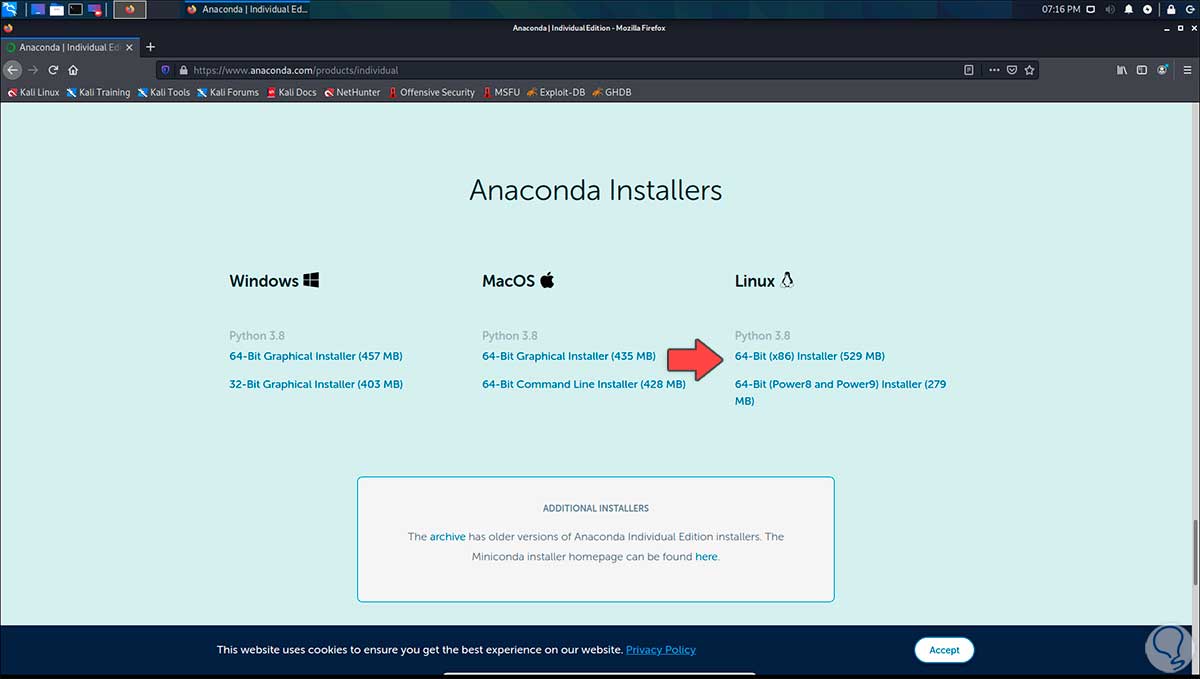This screenshot has width=1200, height=679.
Task: Download MacOS 64-Bit Graphical Installer (435 MB)
Action: click(x=569, y=356)
